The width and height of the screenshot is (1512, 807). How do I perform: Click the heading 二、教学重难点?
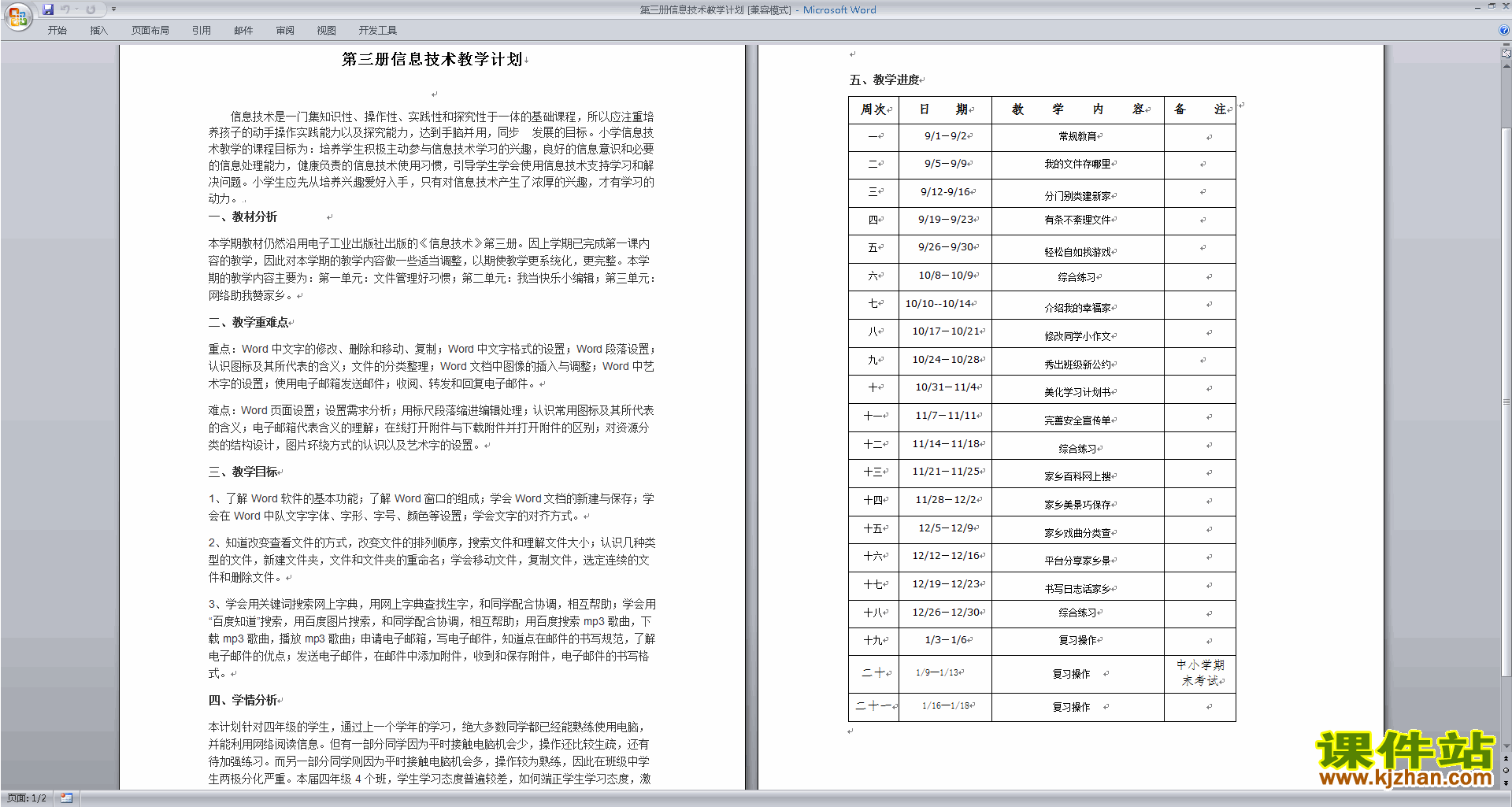point(248,322)
